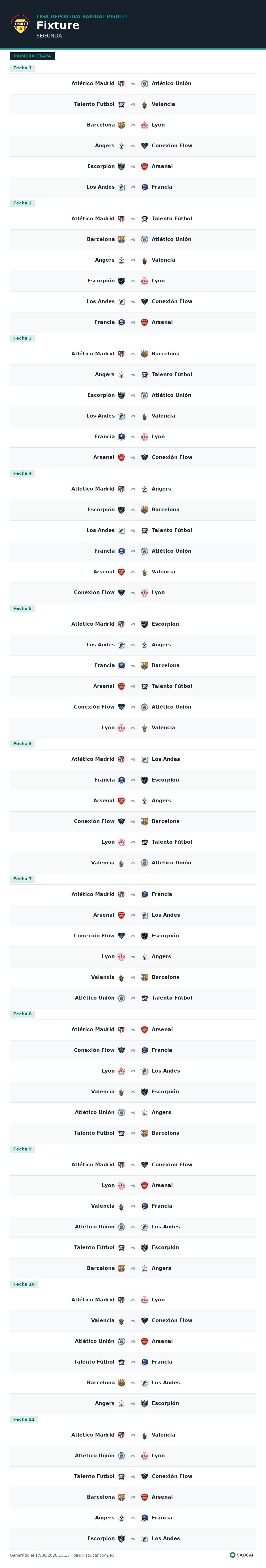
Task: Click Francia crest in Fecha 5 match
Action: tap(121, 665)
